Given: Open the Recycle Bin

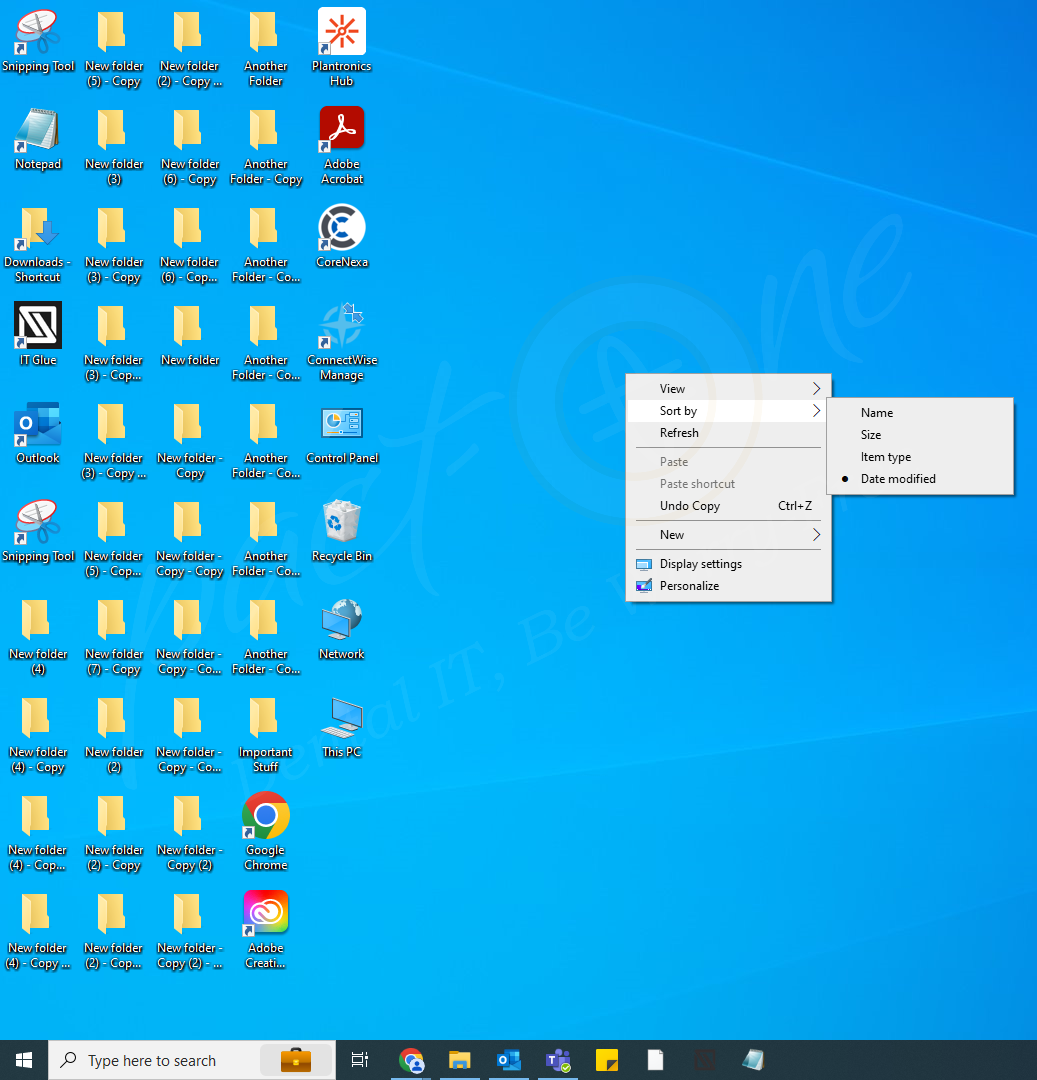Looking at the screenshot, I should [341, 521].
